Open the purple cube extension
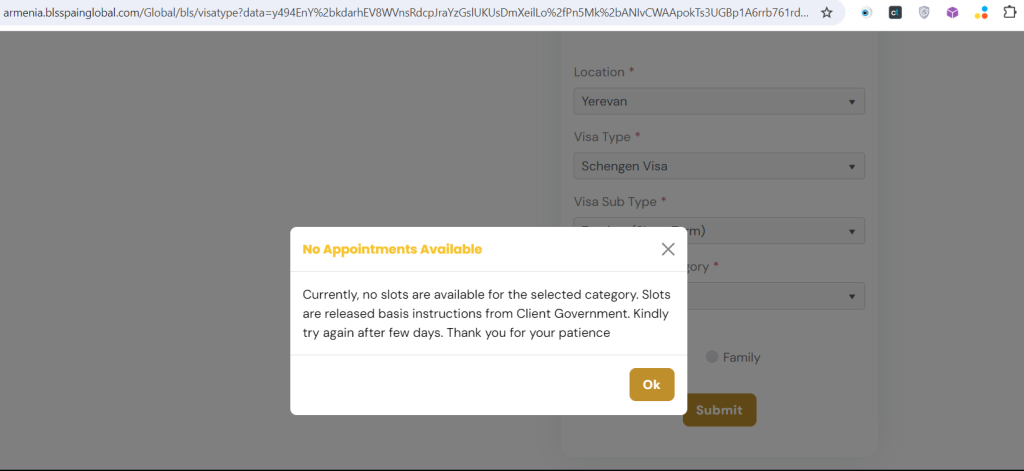The image size is (1024, 471). point(952,12)
